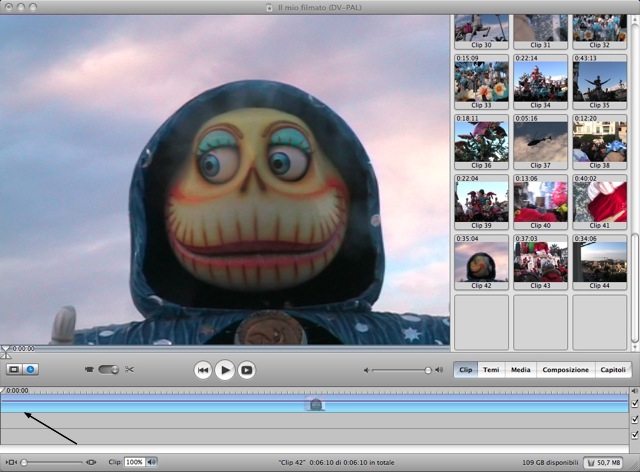Select the Clip 40 thumbnail
The image size is (640, 472).
[540, 202]
